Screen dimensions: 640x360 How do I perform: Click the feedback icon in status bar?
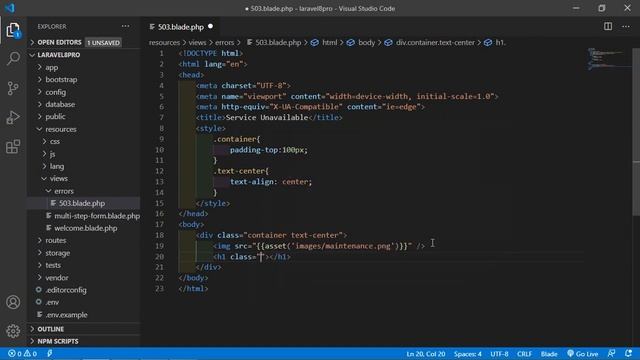[611, 354]
